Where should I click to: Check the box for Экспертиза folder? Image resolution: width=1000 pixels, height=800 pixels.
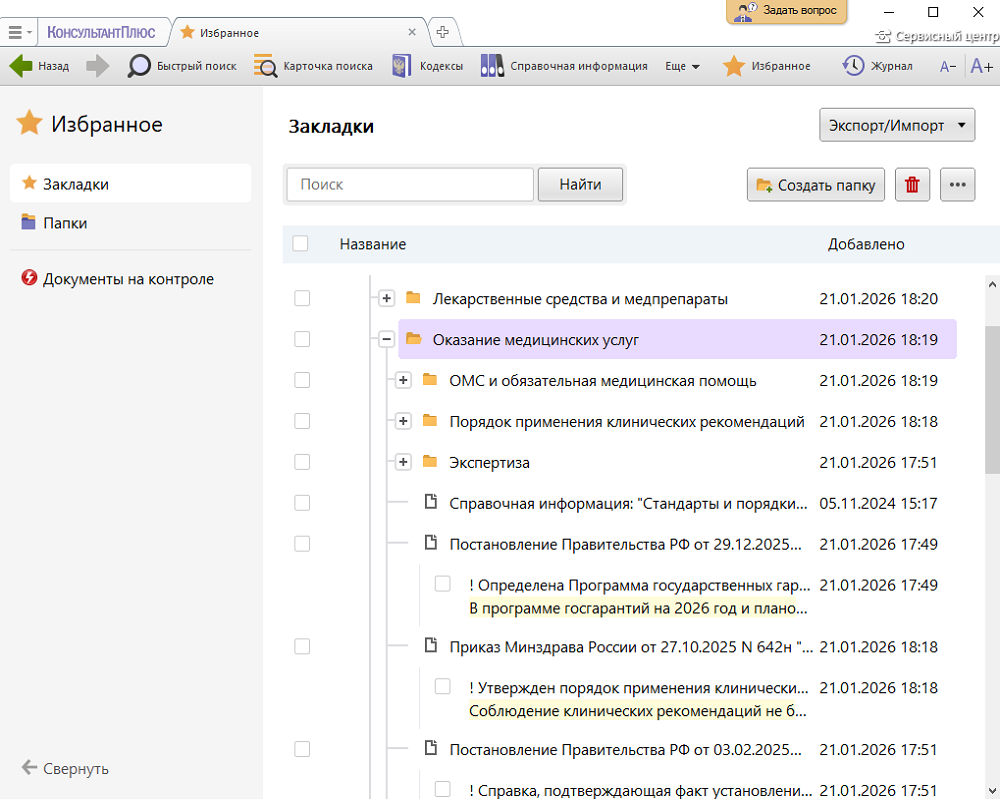point(302,462)
